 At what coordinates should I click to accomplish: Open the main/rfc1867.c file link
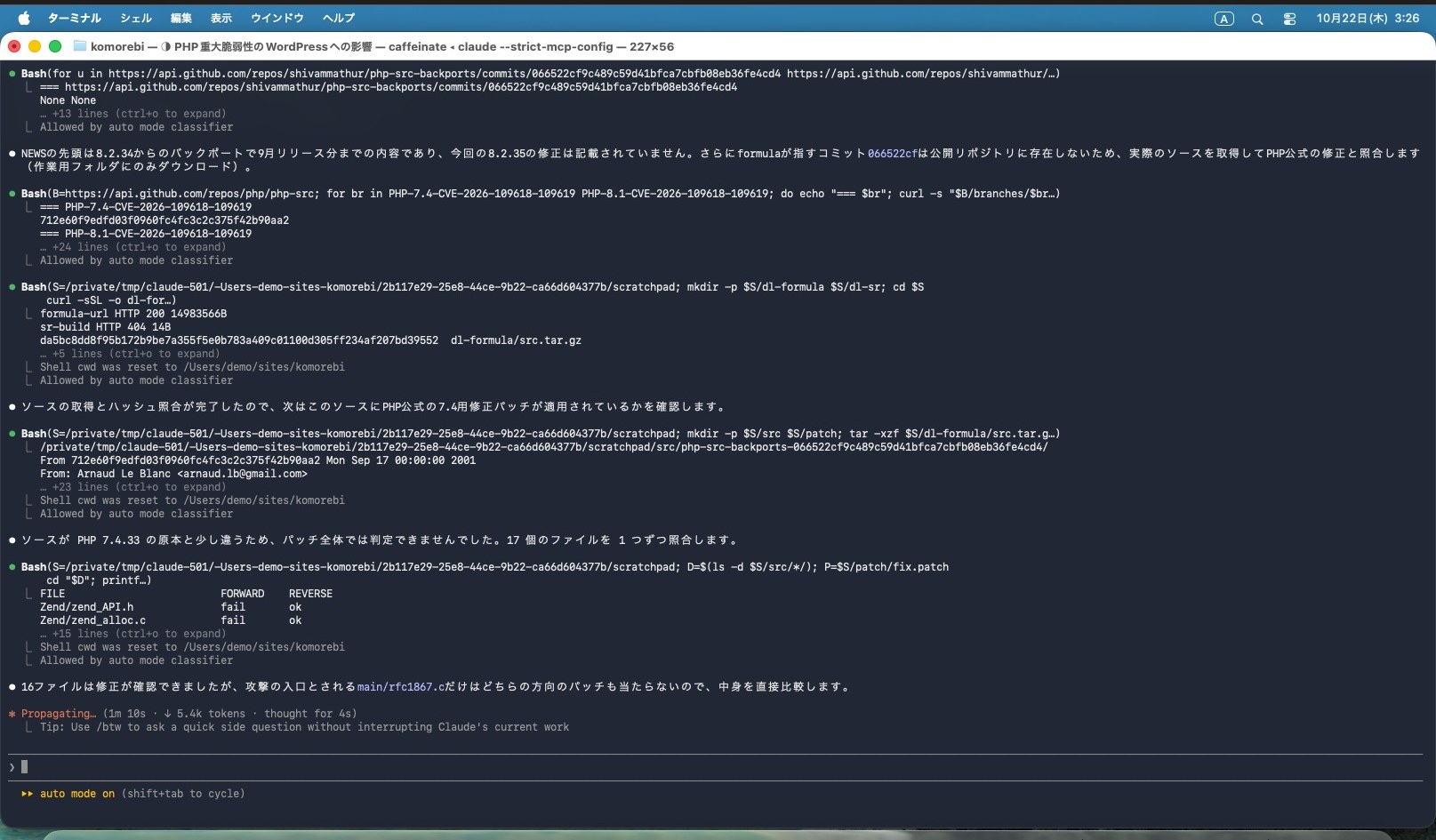point(401,687)
